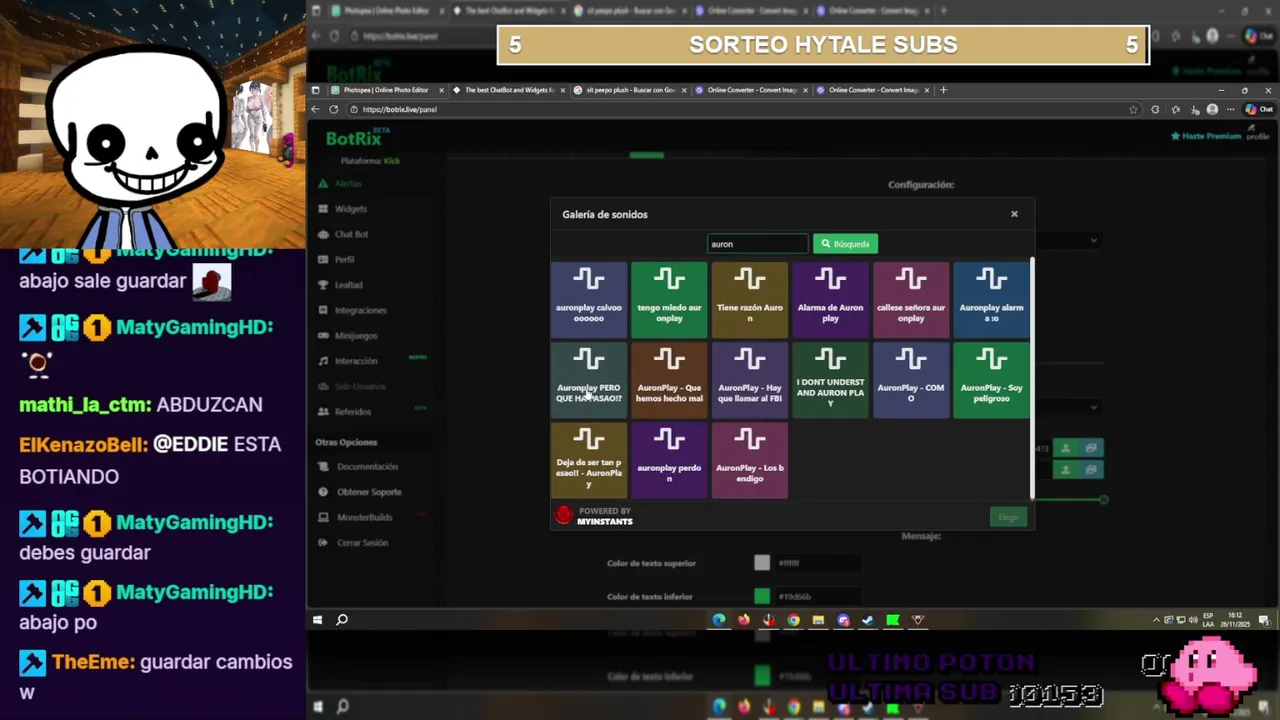
Task: Open the Widgets sidebar section
Action: 343,209
